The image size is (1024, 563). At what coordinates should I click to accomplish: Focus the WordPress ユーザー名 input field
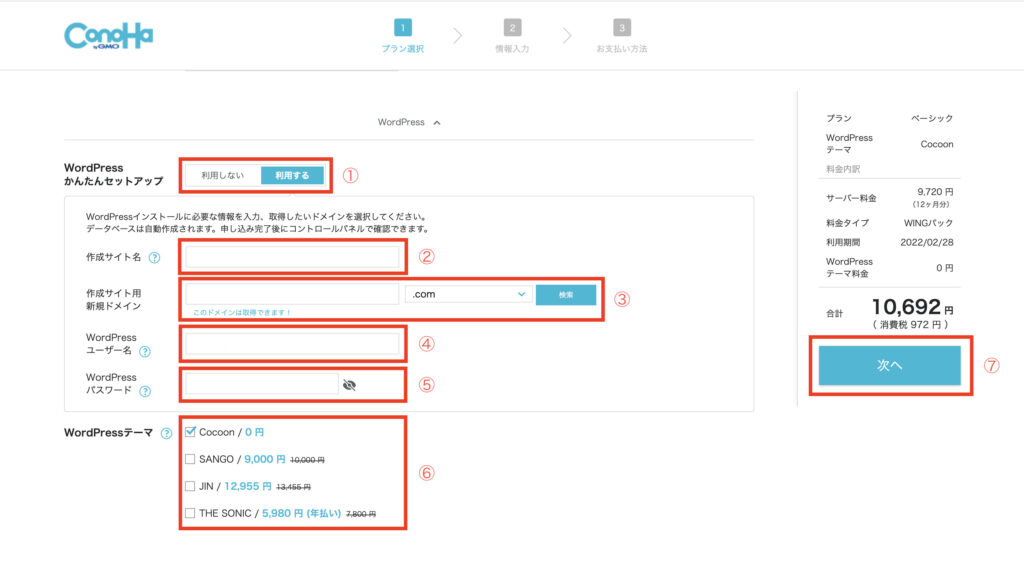click(292, 344)
